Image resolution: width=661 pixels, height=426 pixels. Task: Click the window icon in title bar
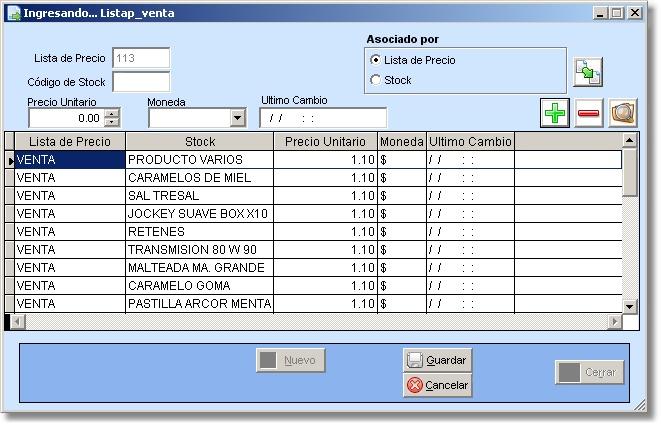[13, 13]
